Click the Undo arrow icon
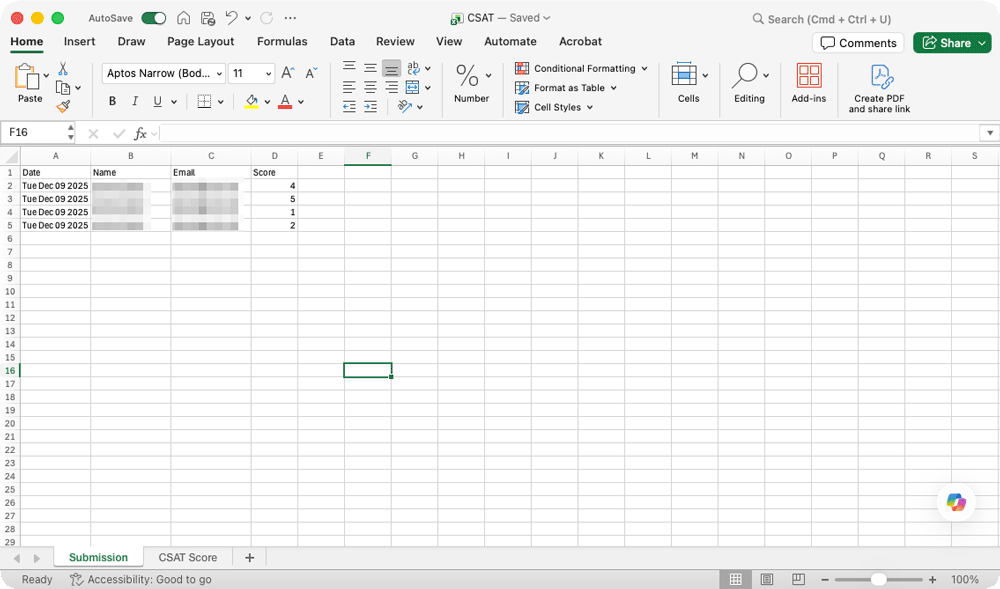The image size is (1000, 589). click(x=232, y=18)
